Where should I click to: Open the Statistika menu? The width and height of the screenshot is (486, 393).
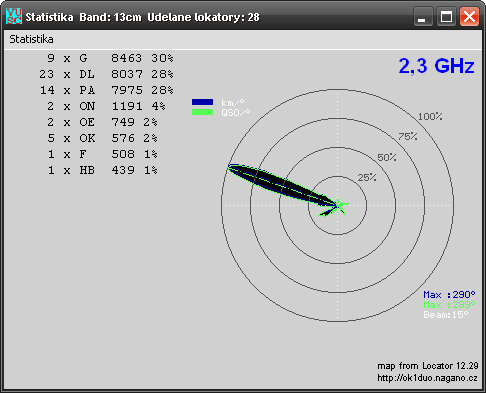point(31,39)
